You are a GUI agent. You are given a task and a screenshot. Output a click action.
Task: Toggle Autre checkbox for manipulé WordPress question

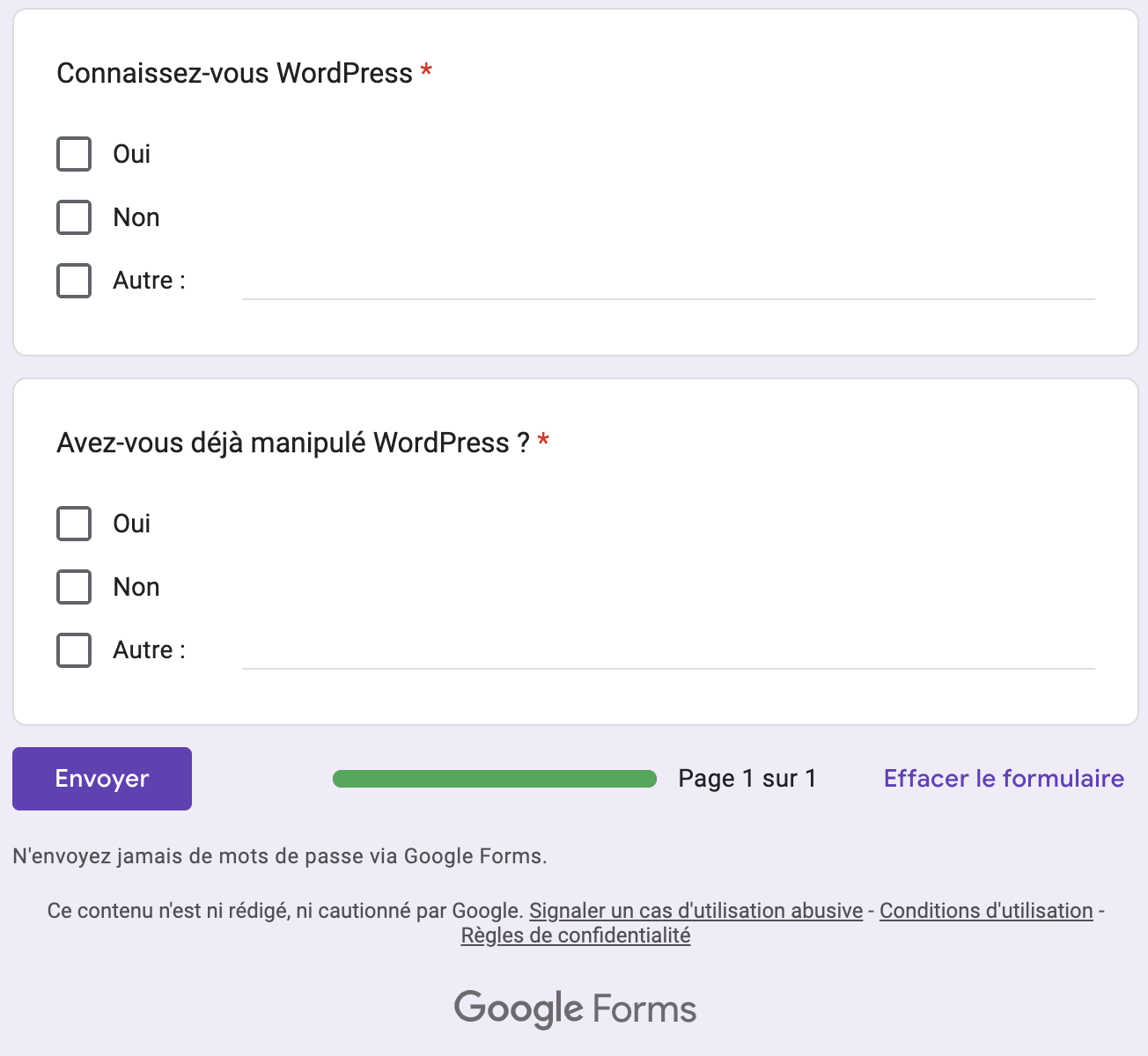[x=74, y=650]
